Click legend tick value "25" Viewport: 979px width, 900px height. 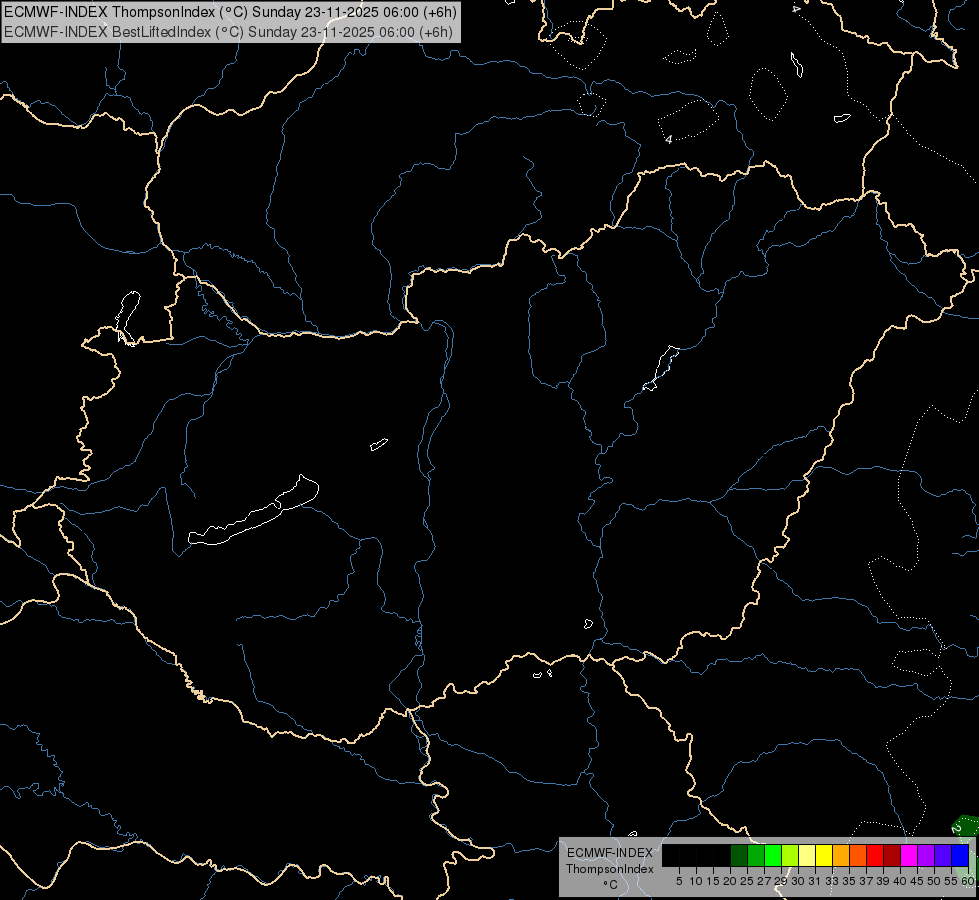coord(747,881)
